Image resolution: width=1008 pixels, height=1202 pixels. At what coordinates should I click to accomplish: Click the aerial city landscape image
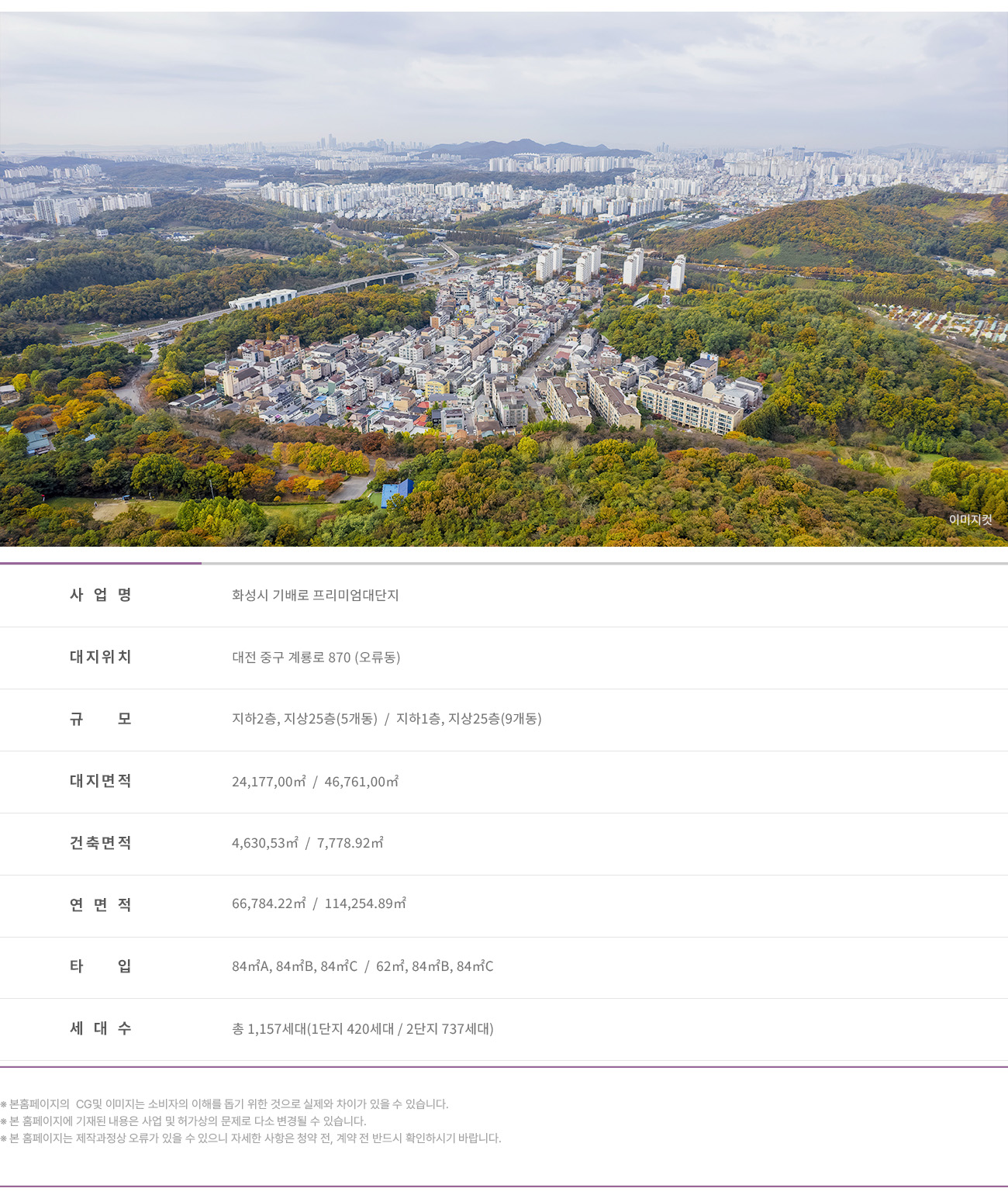(504, 279)
